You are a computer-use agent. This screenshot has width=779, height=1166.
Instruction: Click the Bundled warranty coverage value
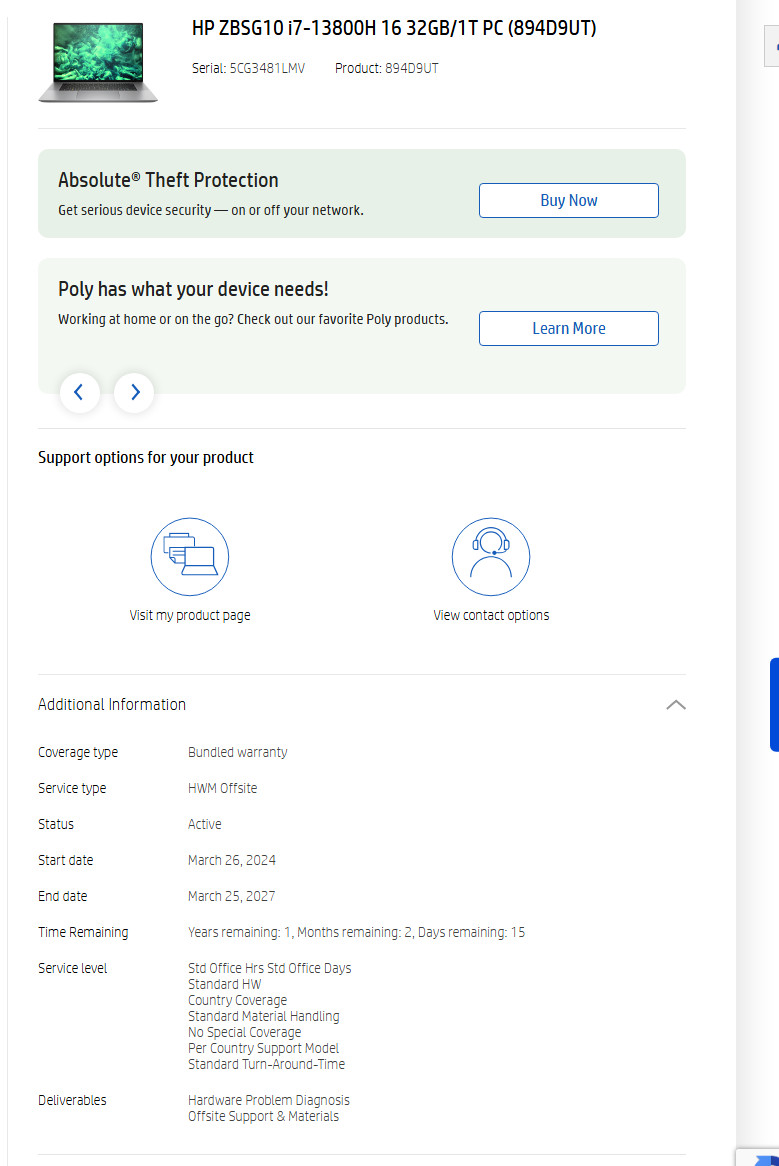click(237, 753)
